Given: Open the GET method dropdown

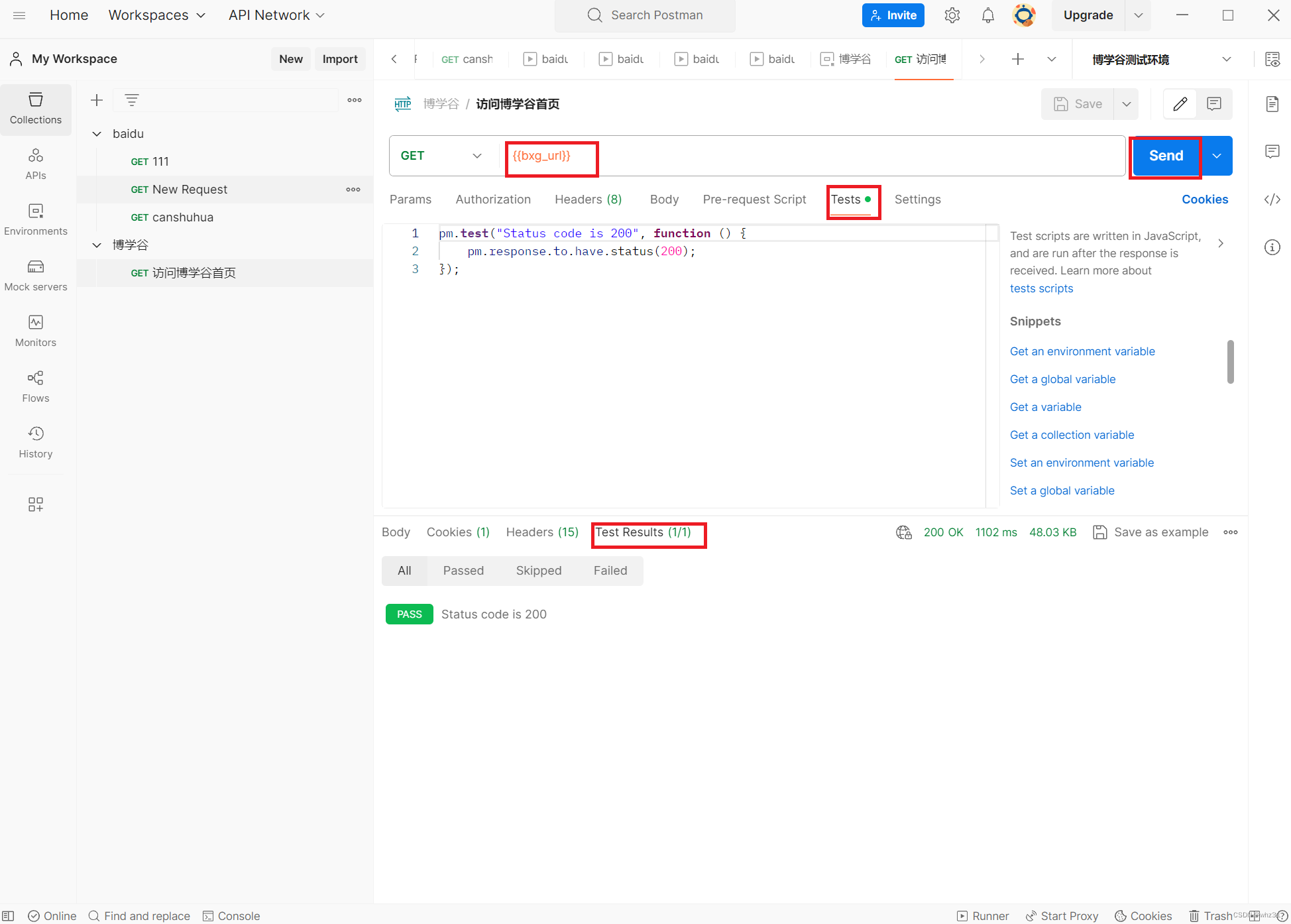Looking at the screenshot, I should click(x=441, y=156).
